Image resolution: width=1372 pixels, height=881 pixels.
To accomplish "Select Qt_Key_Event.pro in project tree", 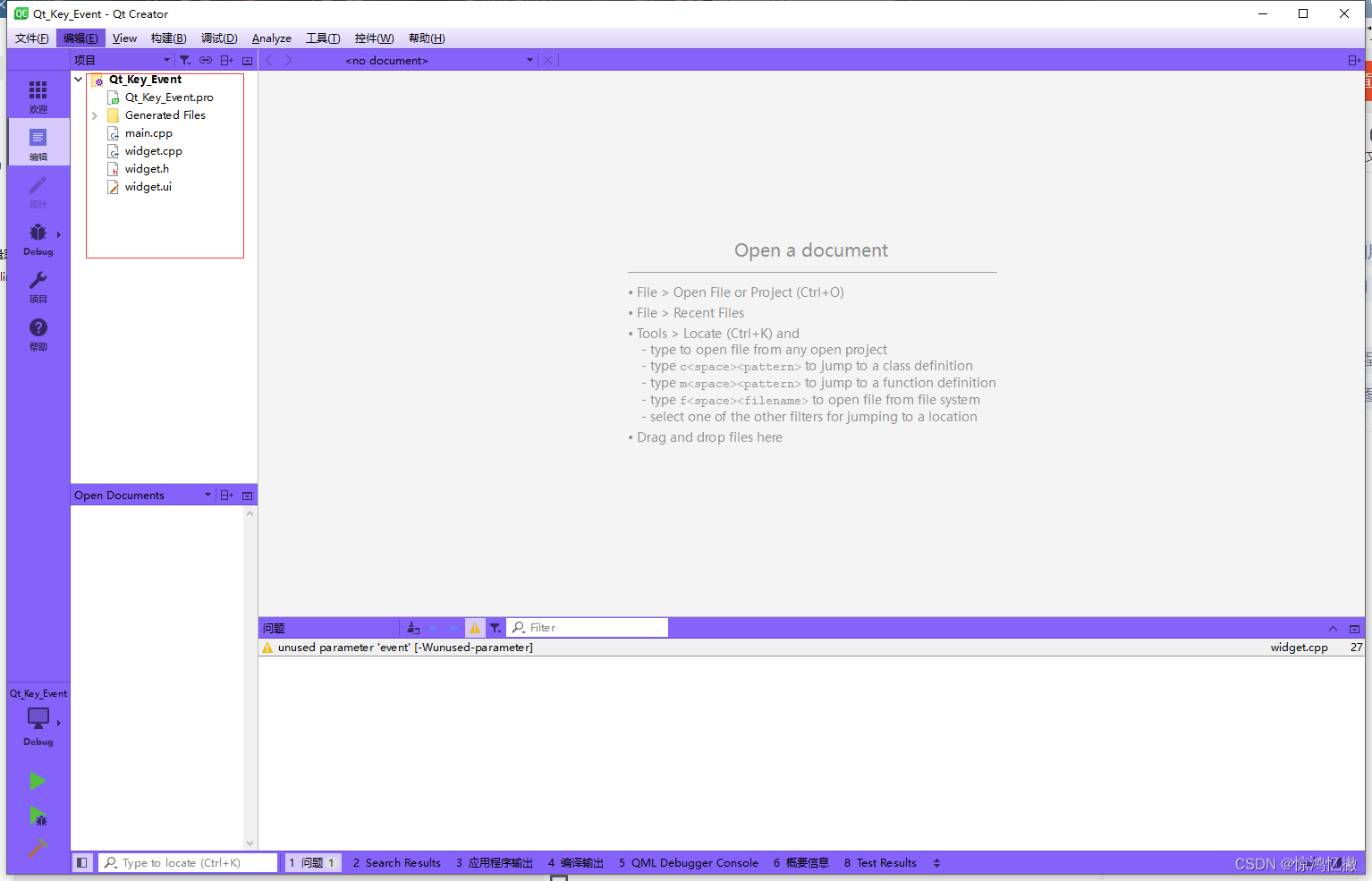I will coord(169,97).
